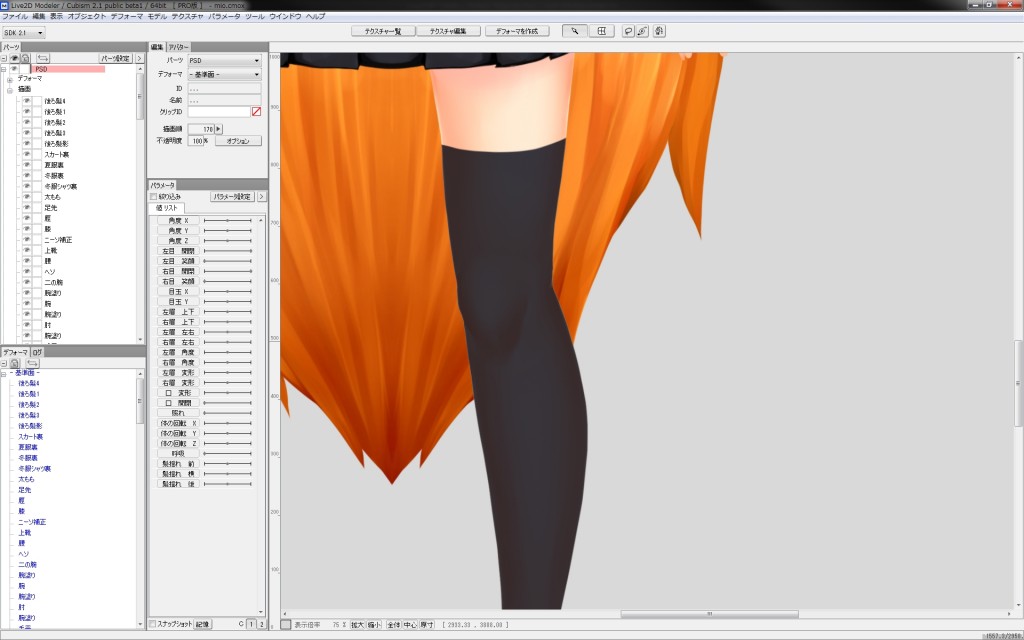Viewport: 1024px width, 640px height.
Task: Toggle visibility eye for PSD row
Action: tap(14, 69)
